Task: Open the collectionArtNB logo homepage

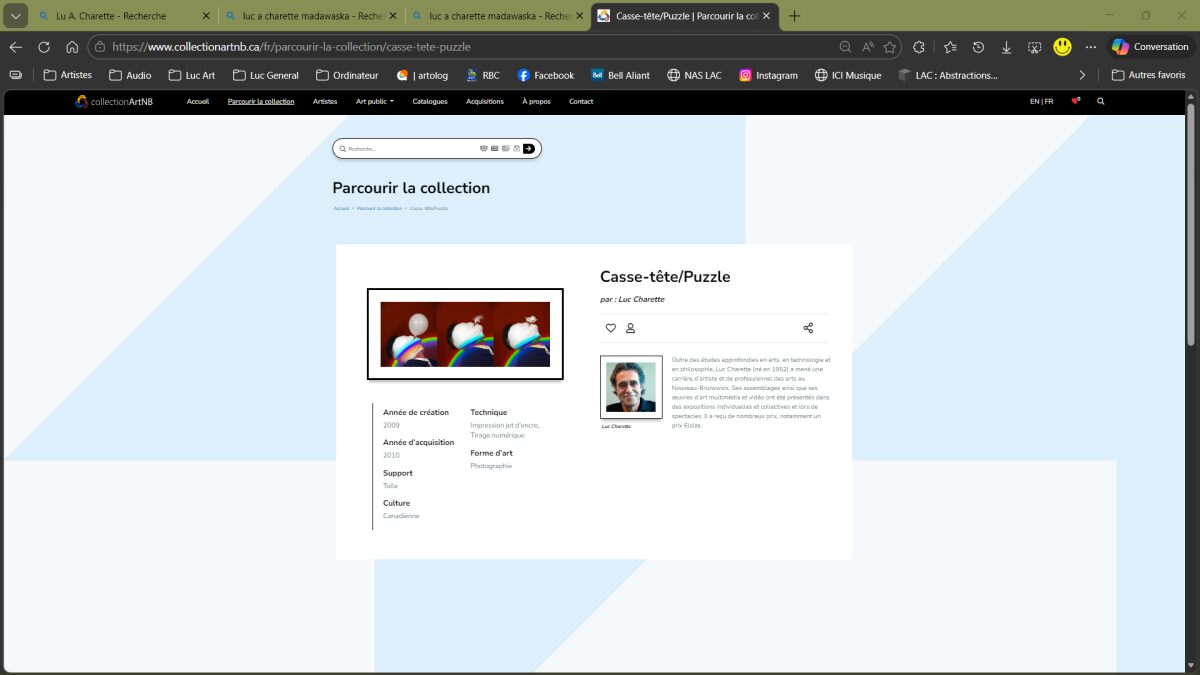Action: pyautogui.click(x=113, y=101)
